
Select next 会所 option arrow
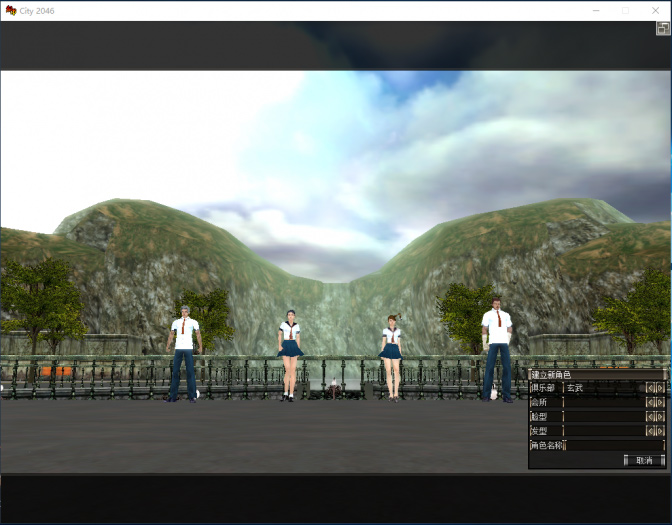(660, 402)
